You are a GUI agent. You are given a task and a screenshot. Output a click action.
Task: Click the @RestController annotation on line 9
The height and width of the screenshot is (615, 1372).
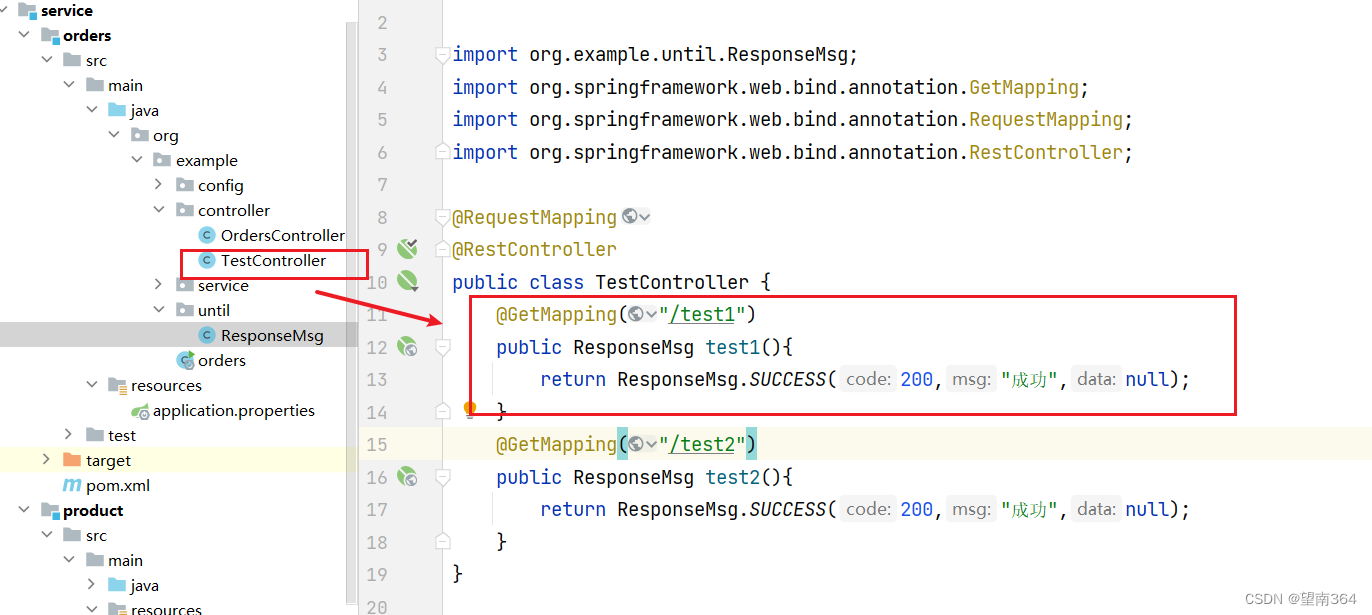534,249
